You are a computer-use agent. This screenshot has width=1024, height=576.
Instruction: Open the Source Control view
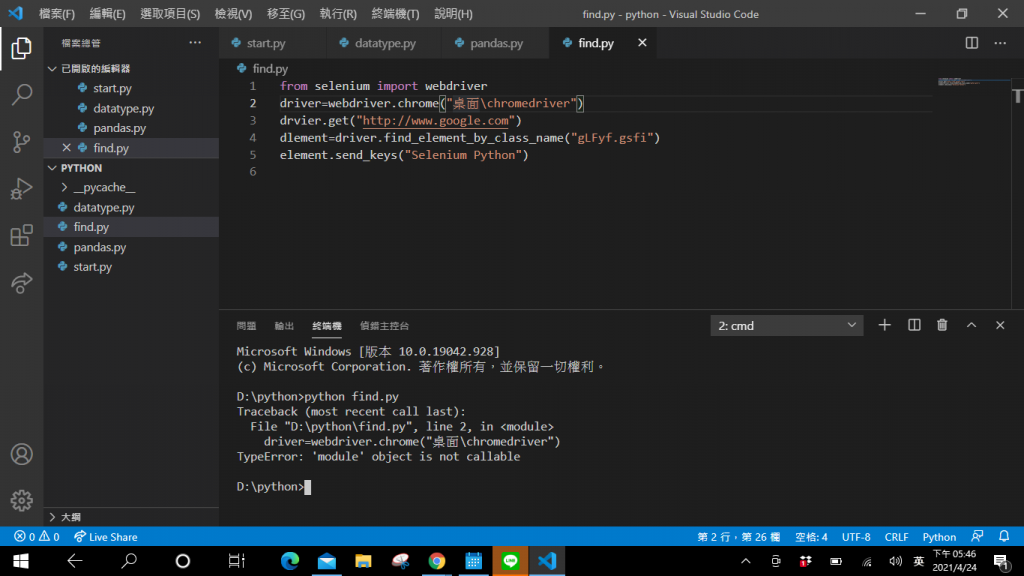[22, 142]
